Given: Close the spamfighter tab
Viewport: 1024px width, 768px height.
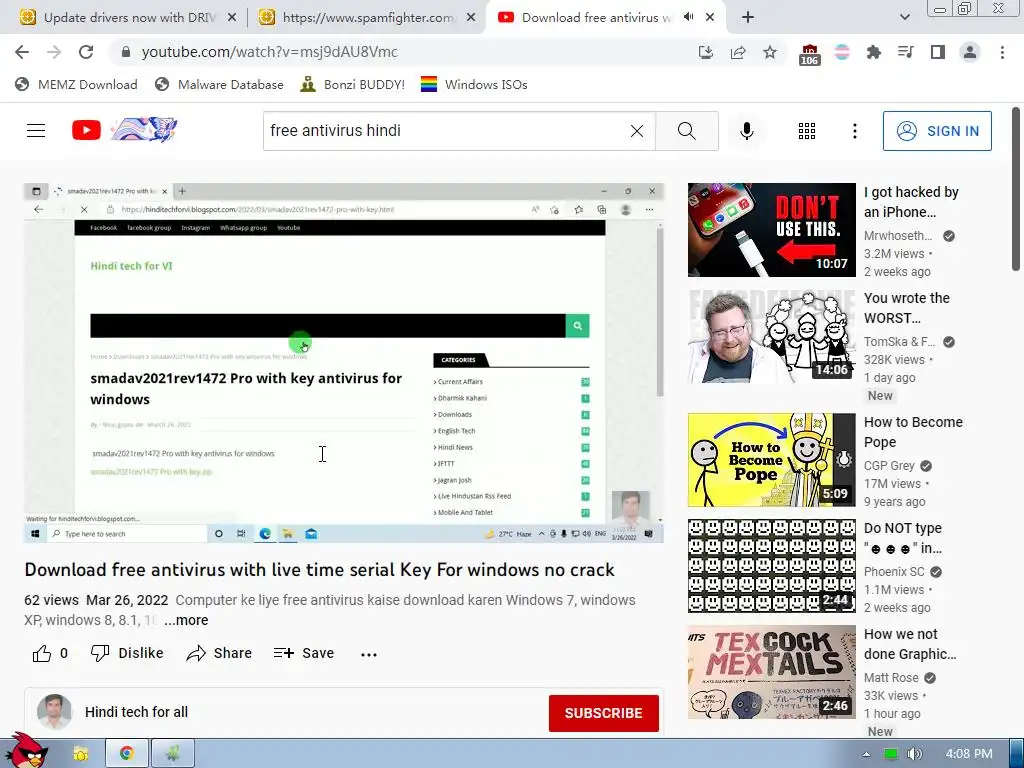Looking at the screenshot, I should (470, 18).
